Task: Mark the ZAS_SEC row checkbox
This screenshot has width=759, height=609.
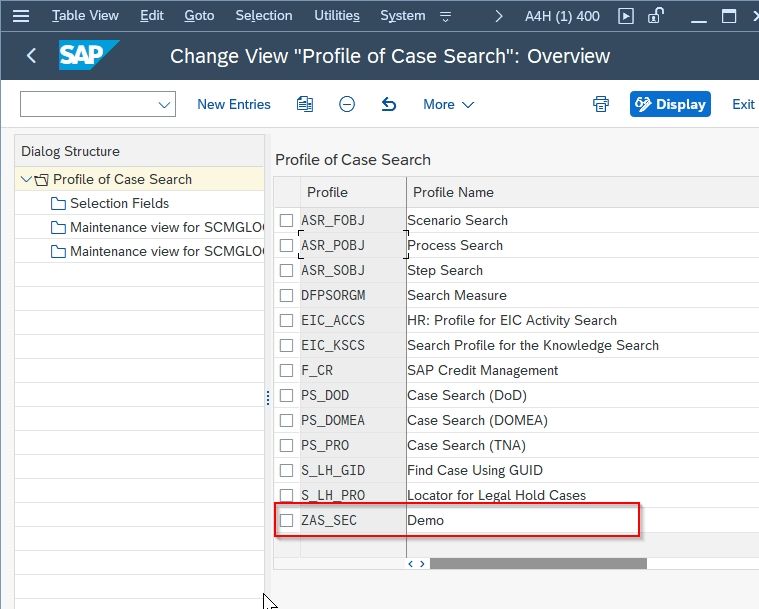Action: click(287, 520)
